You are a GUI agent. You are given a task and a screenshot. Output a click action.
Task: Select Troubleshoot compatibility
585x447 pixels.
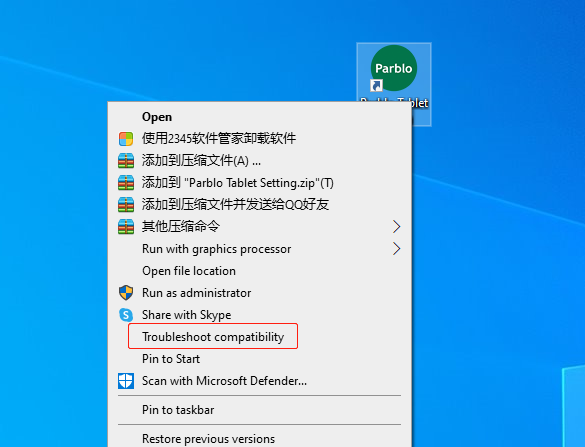click(213, 337)
